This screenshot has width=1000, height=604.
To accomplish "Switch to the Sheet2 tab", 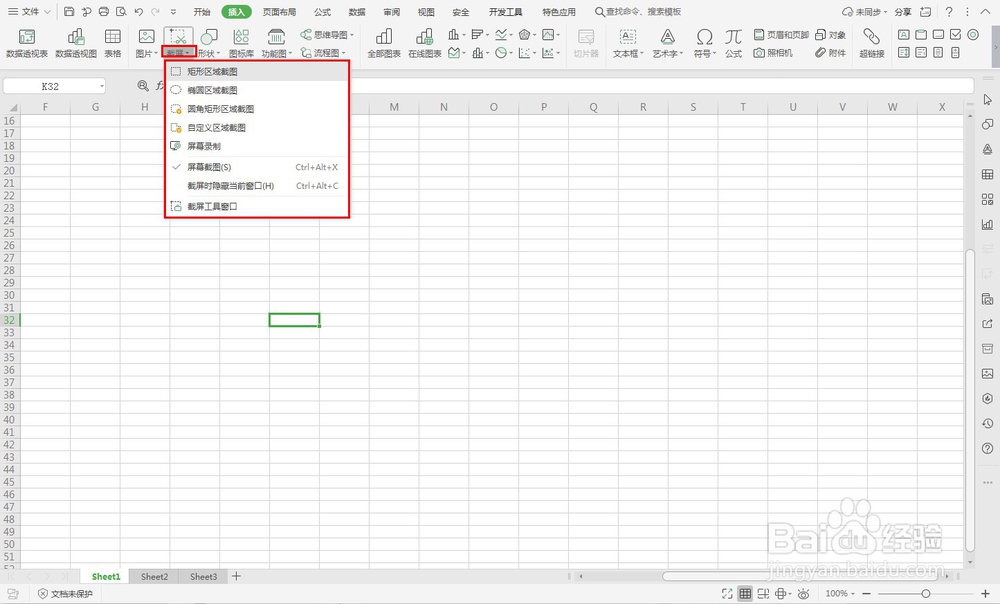I will (154, 577).
